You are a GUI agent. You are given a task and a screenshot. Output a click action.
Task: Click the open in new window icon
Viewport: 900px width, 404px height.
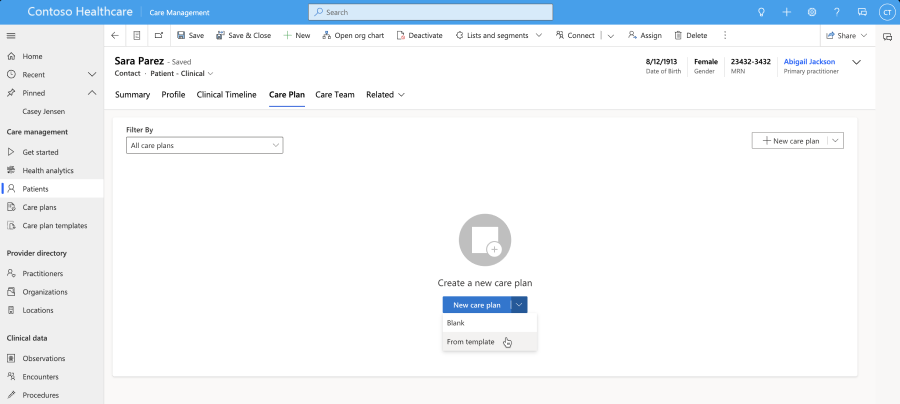tap(158, 35)
